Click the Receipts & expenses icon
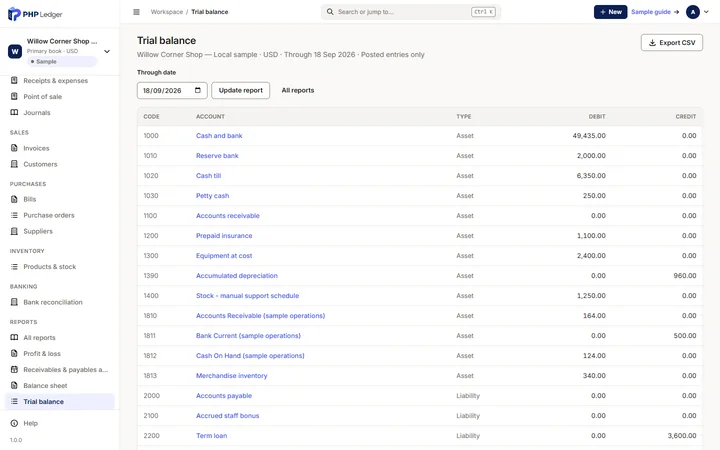This screenshot has width=720, height=450. (x=14, y=80)
